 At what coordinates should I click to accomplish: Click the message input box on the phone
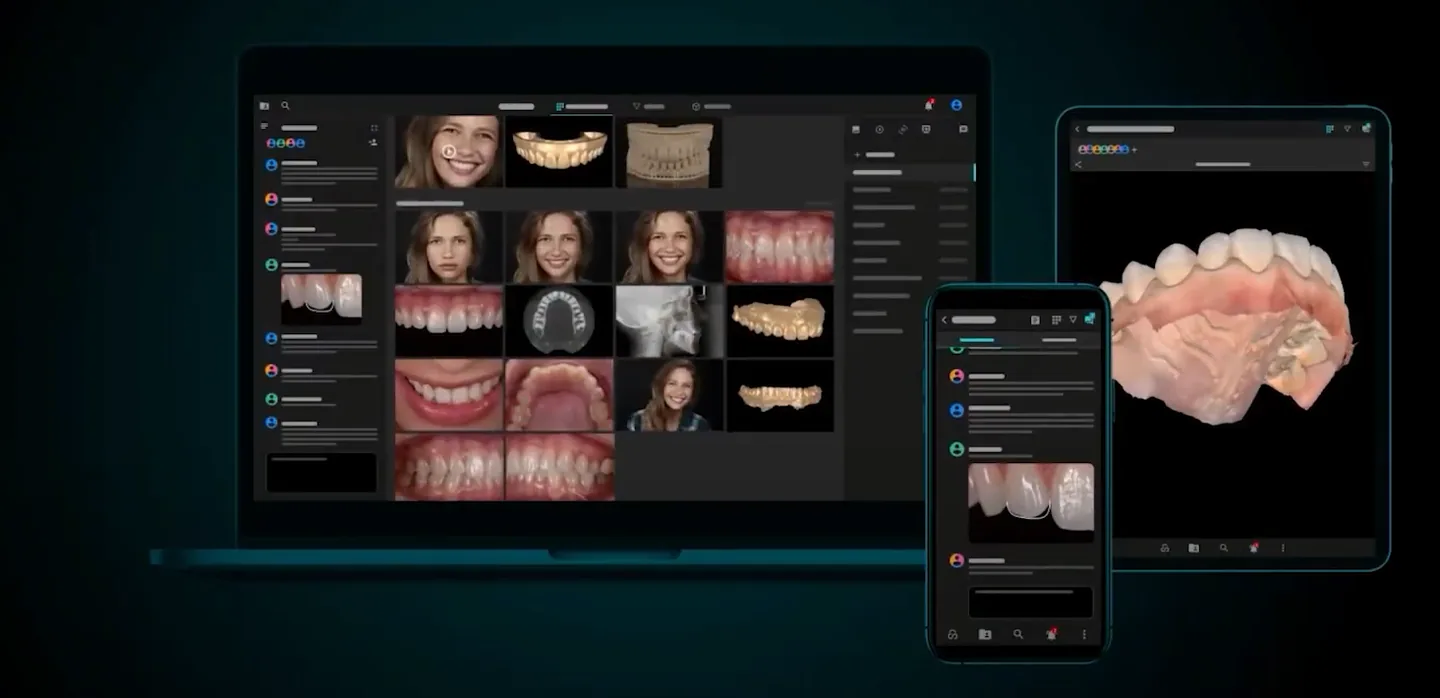pos(1031,602)
